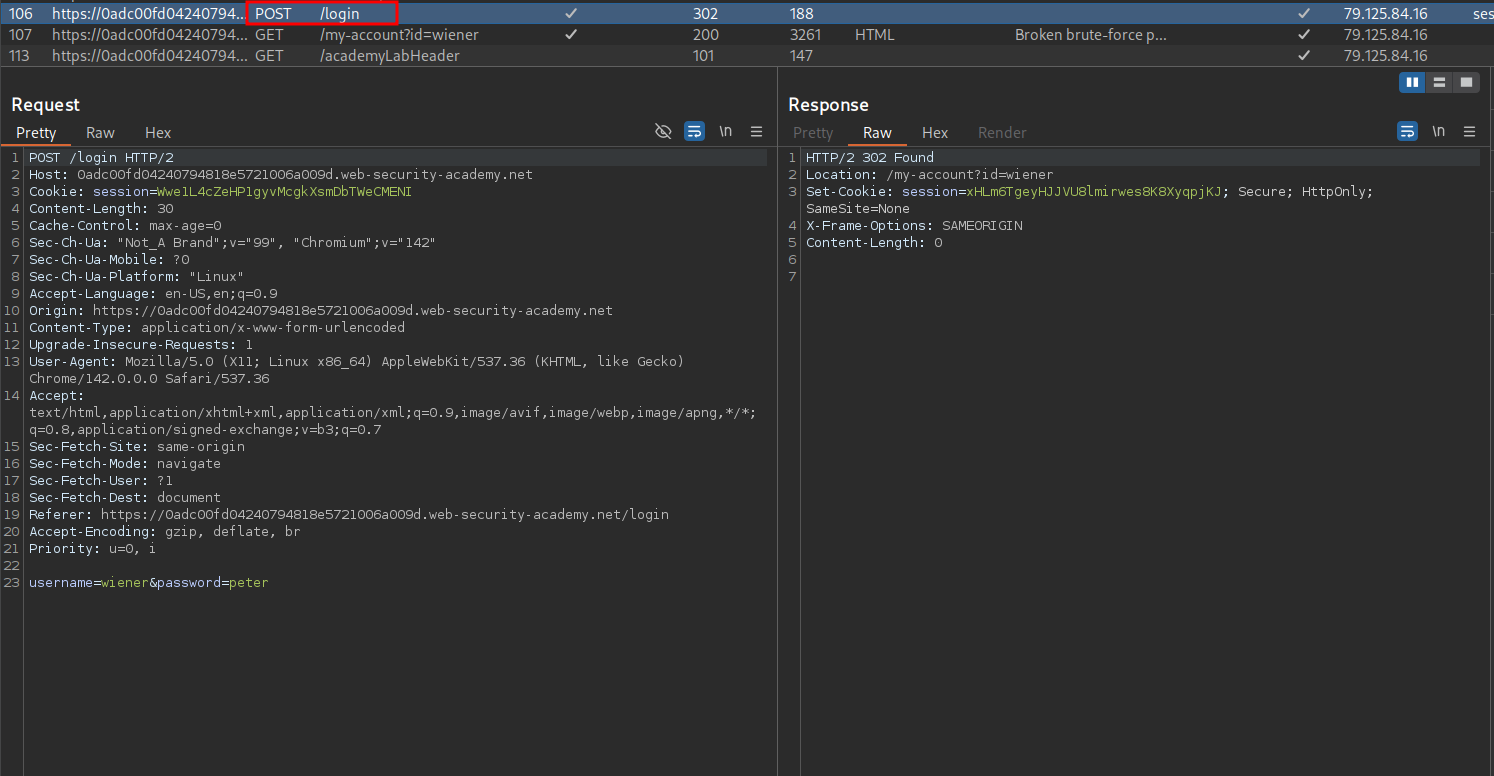Select history row 113 /academyLabHeader request
The width and height of the screenshot is (1494, 776).
[389, 56]
